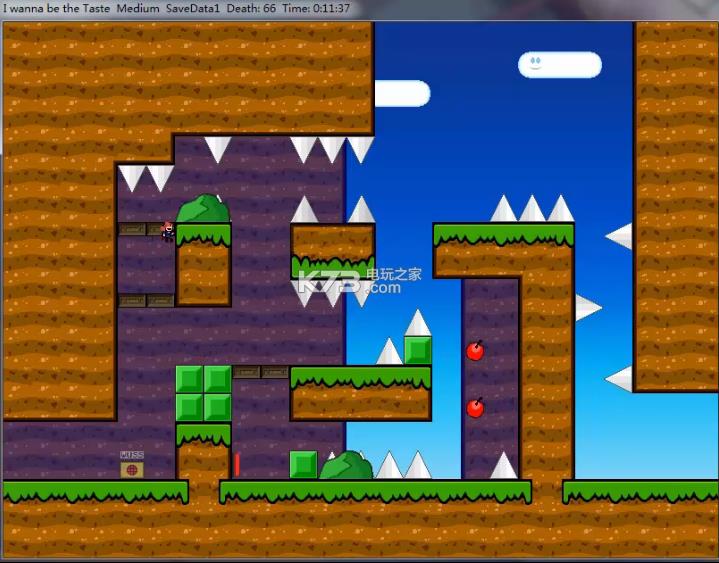Viewport: 719px width, 563px height.
Task: Click the plain white cloud without a face
Action: click(x=402, y=94)
